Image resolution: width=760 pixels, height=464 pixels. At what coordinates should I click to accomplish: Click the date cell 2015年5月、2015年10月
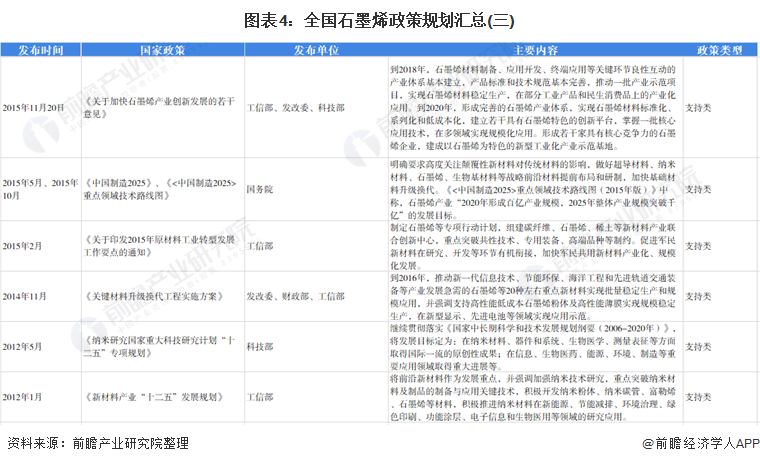pyautogui.click(x=40, y=189)
